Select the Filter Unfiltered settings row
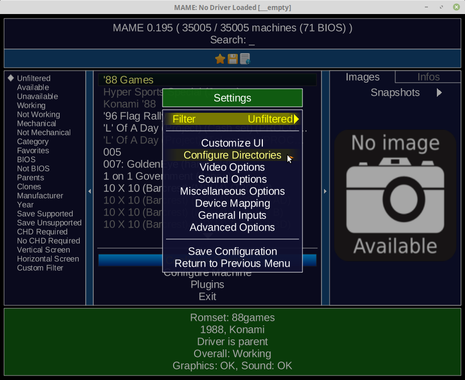The width and height of the screenshot is (465, 380). tap(232, 119)
